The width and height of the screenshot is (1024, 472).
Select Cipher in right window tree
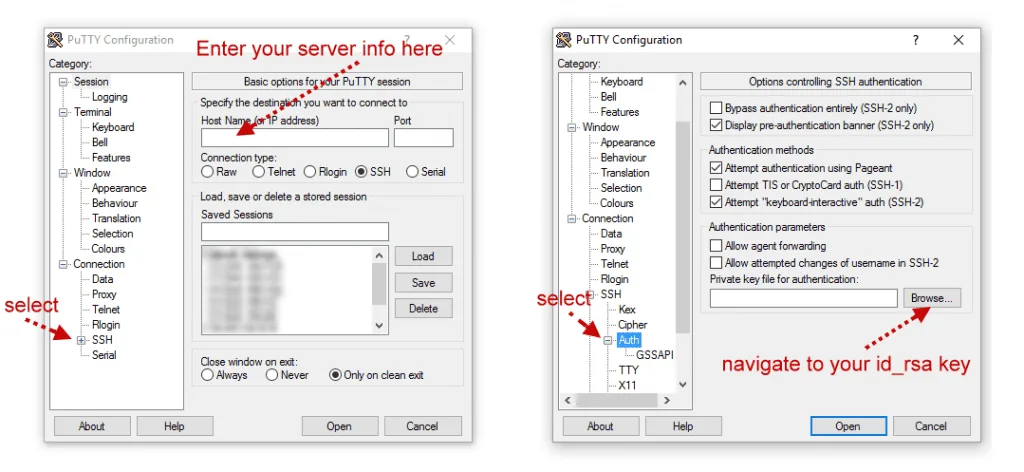pyautogui.click(x=633, y=324)
